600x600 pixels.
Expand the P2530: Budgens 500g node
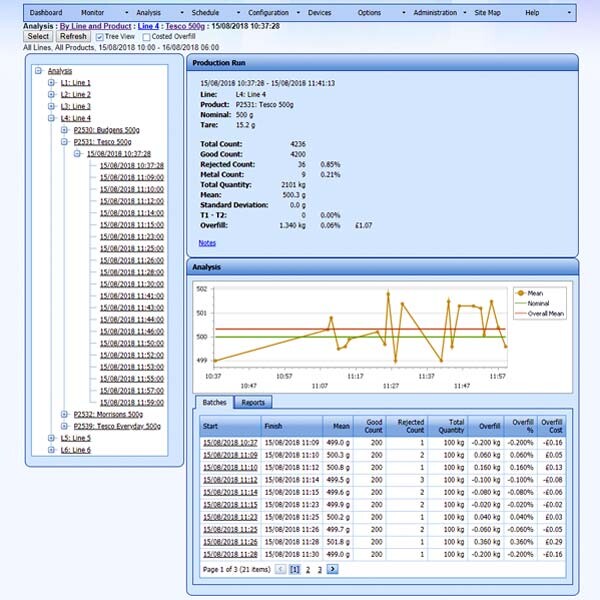(64, 130)
